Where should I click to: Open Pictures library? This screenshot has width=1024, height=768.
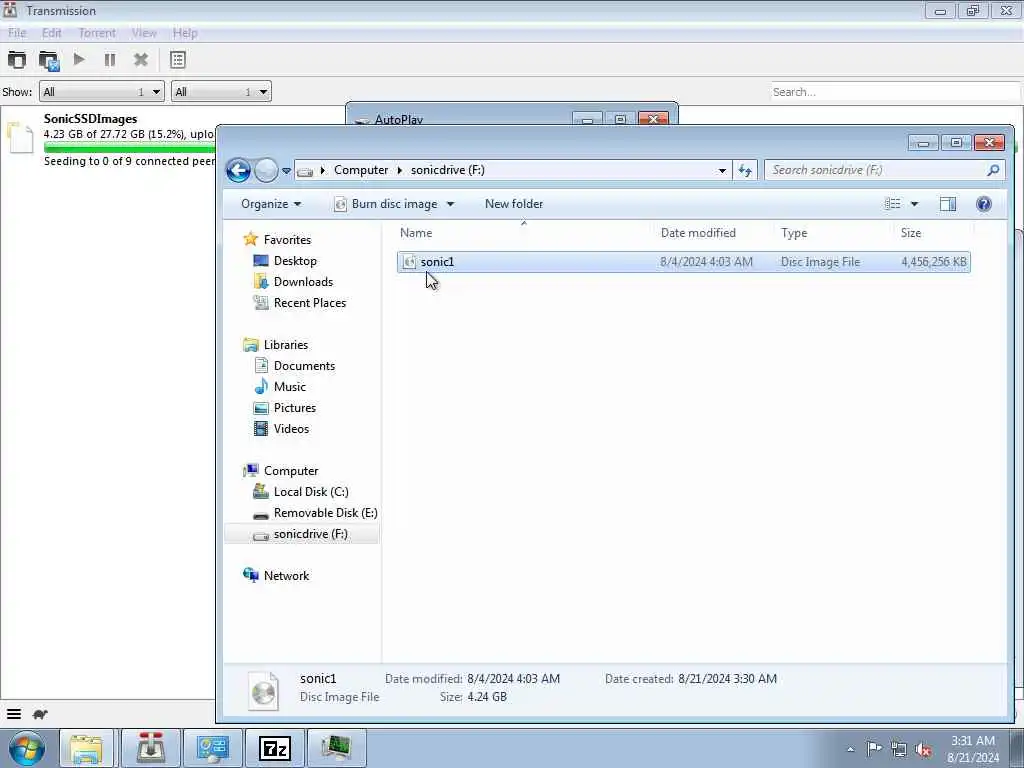tap(295, 408)
